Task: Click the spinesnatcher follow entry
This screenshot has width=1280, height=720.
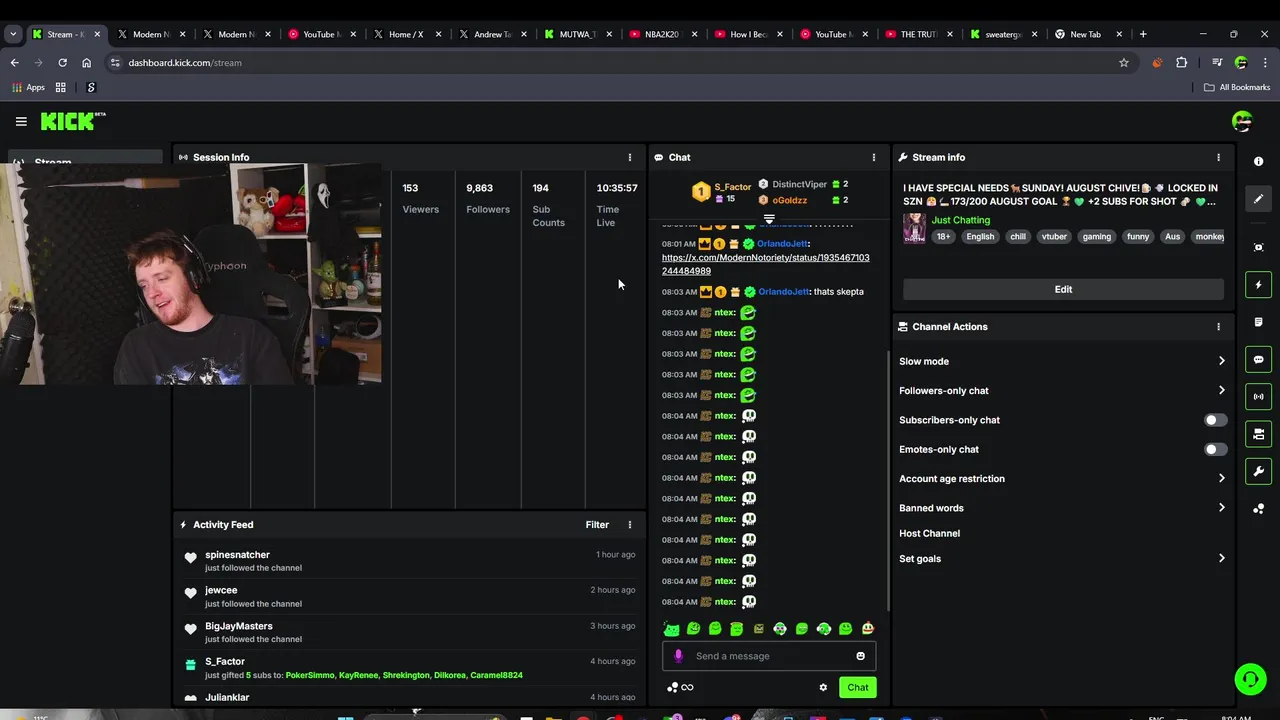Action: pyautogui.click(x=410, y=561)
